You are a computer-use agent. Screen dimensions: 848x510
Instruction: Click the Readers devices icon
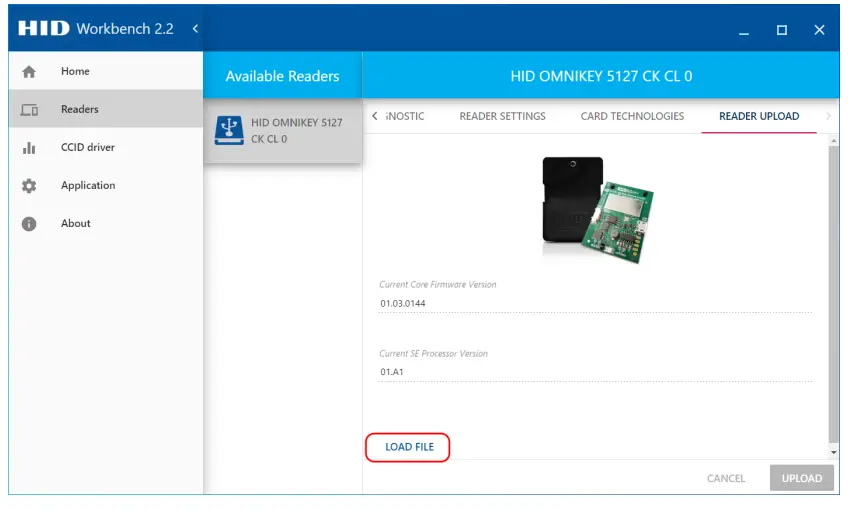click(29, 110)
